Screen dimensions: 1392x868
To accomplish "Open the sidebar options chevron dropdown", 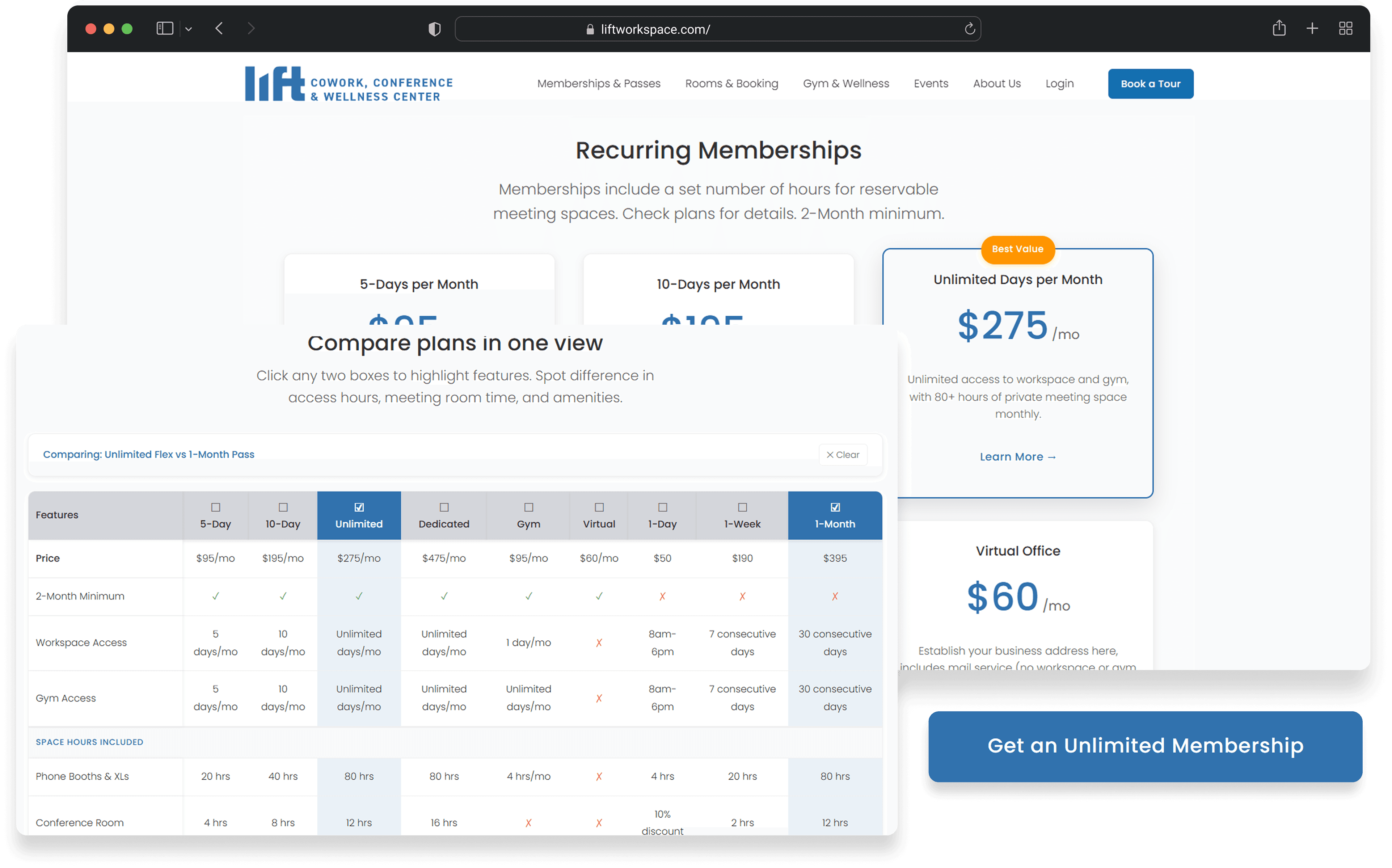I will pyautogui.click(x=188, y=29).
